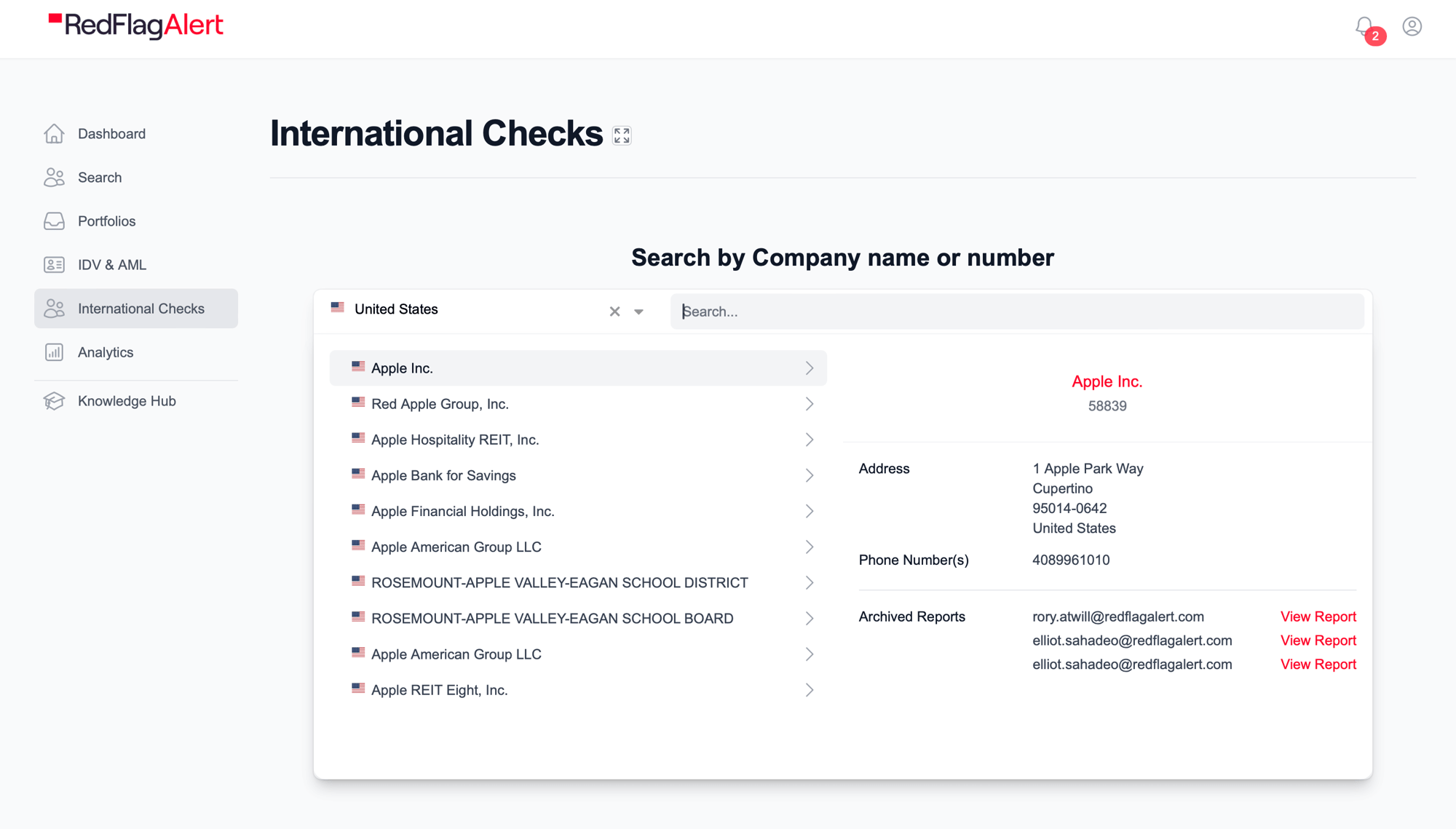Select the International Checks sidebar icon
Viewport: 1456px width, 829px height.
tap(55, 307)
